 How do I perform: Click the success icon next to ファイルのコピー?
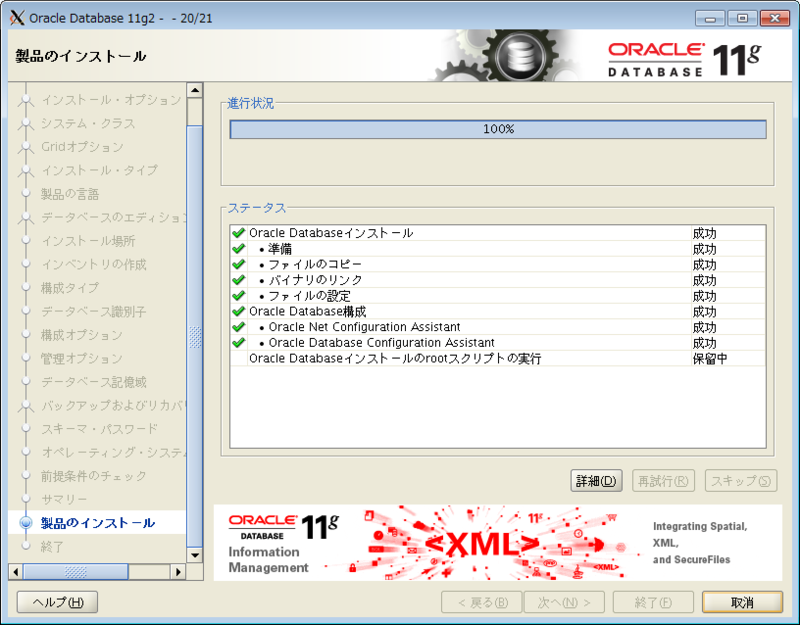pos(237,263)
